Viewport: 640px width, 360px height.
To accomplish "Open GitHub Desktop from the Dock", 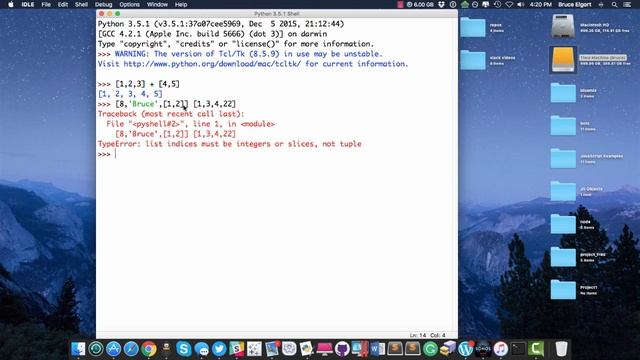I will click(x=342, y=349).
